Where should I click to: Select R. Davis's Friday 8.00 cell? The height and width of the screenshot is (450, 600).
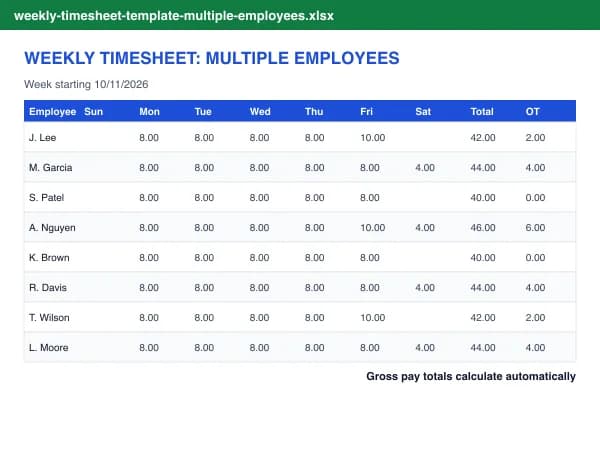pos(370,287)
